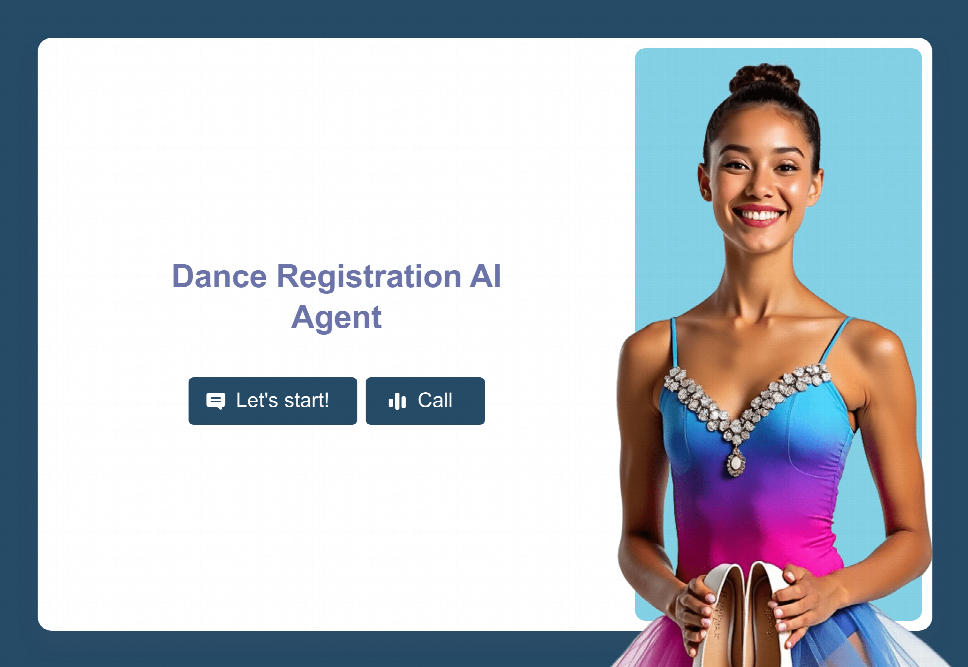
Task: Click the blue tulle skirt at bottom right
Action: (x=864, y=639)
